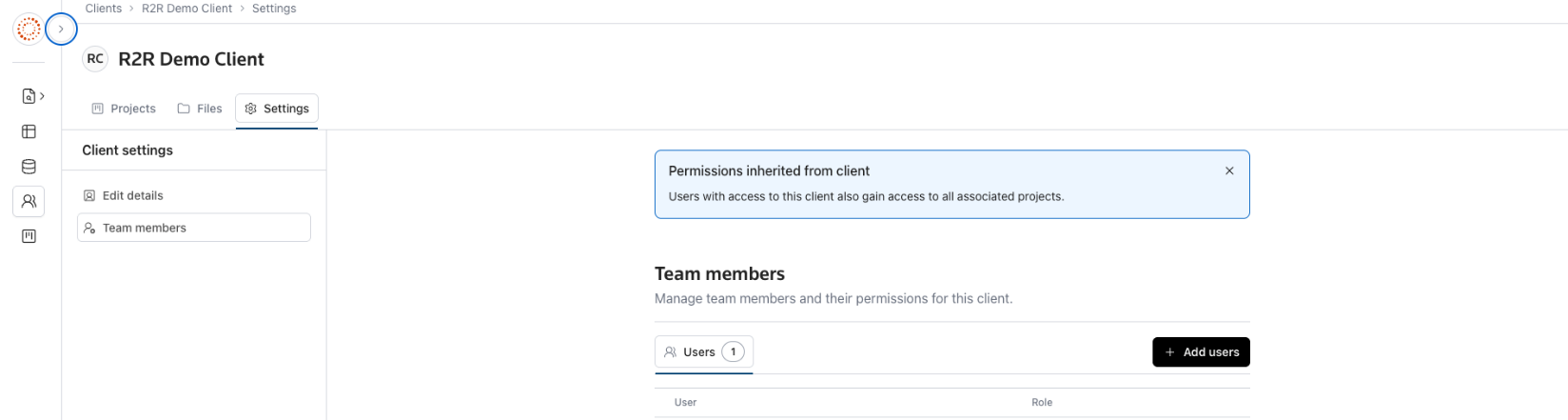Click the RC client avatar

coord(95,59)
